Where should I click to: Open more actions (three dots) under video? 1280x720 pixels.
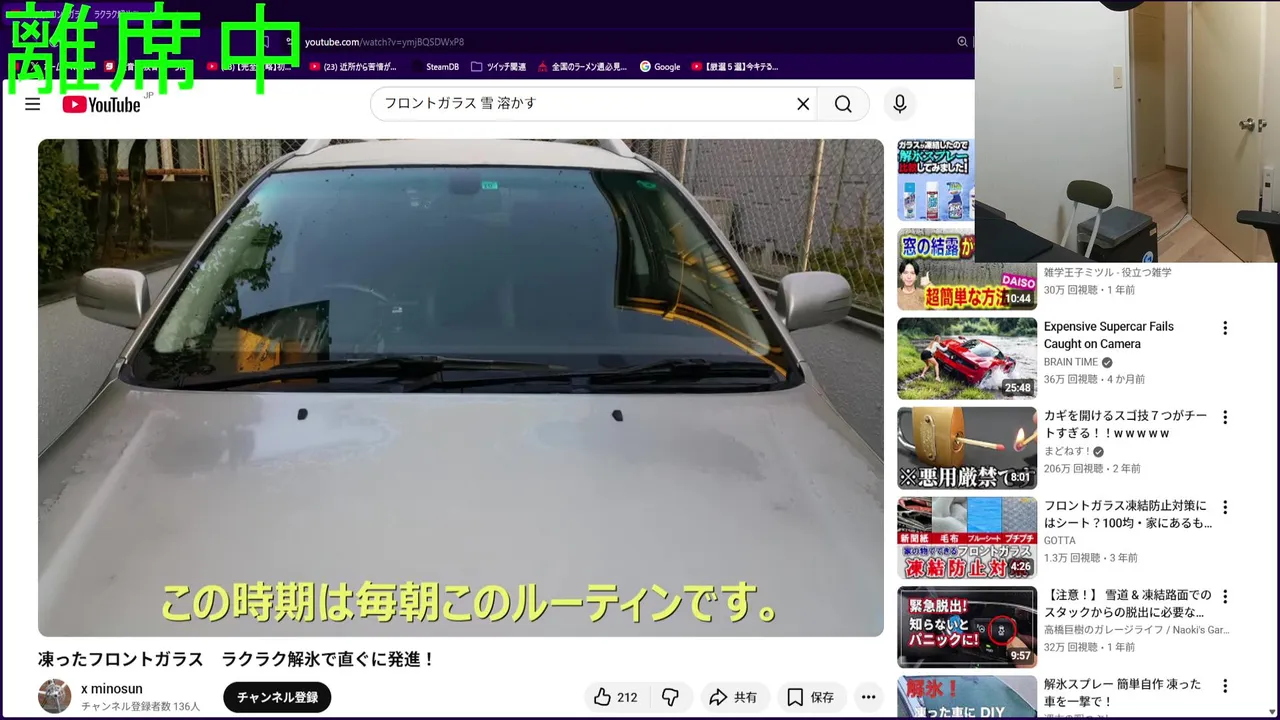(x=868, y=697)
